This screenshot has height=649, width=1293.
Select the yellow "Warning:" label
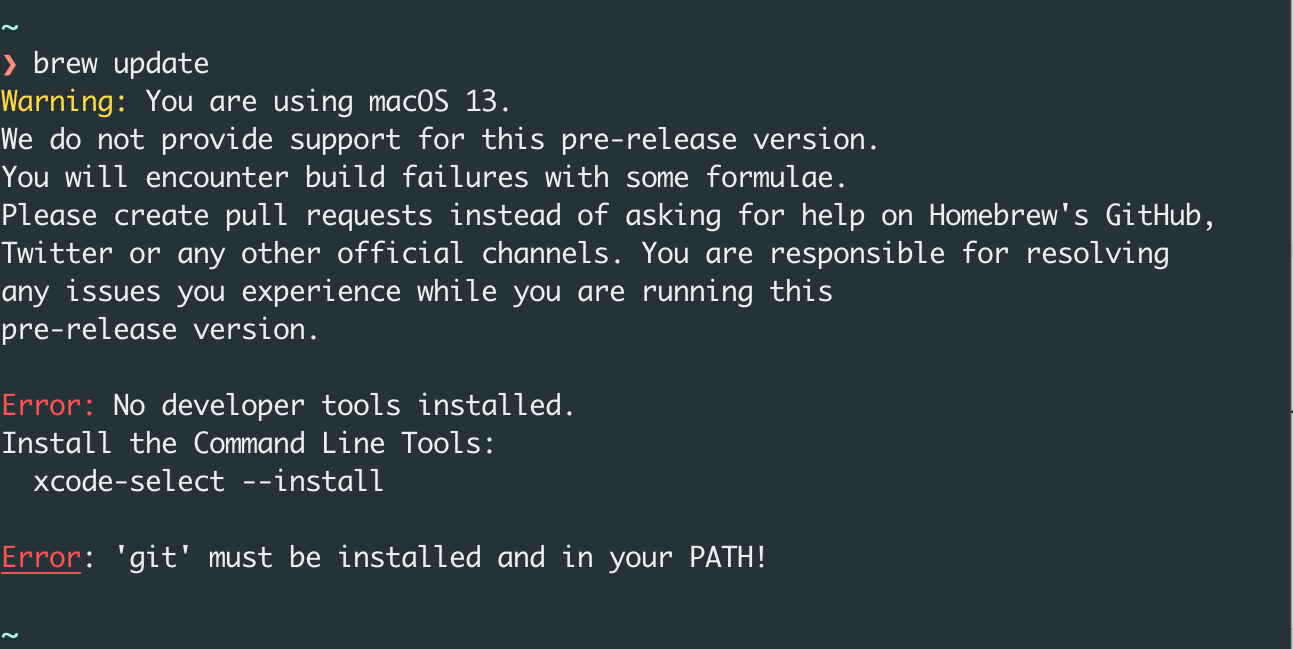(x=57, y=102)
